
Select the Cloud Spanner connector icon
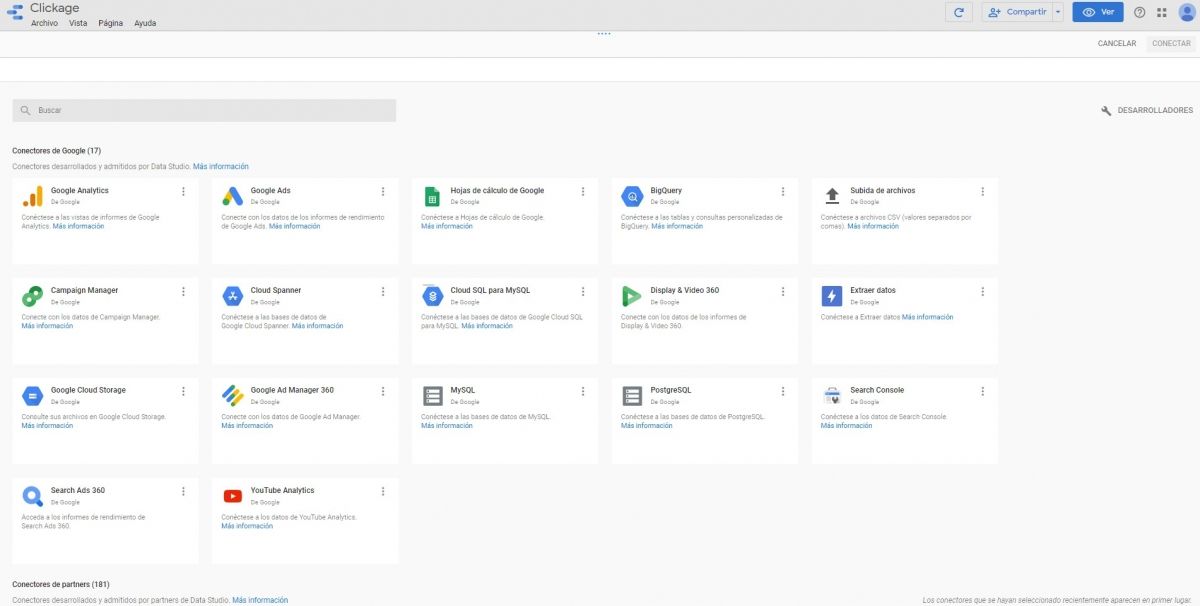(x=233, y=295)
